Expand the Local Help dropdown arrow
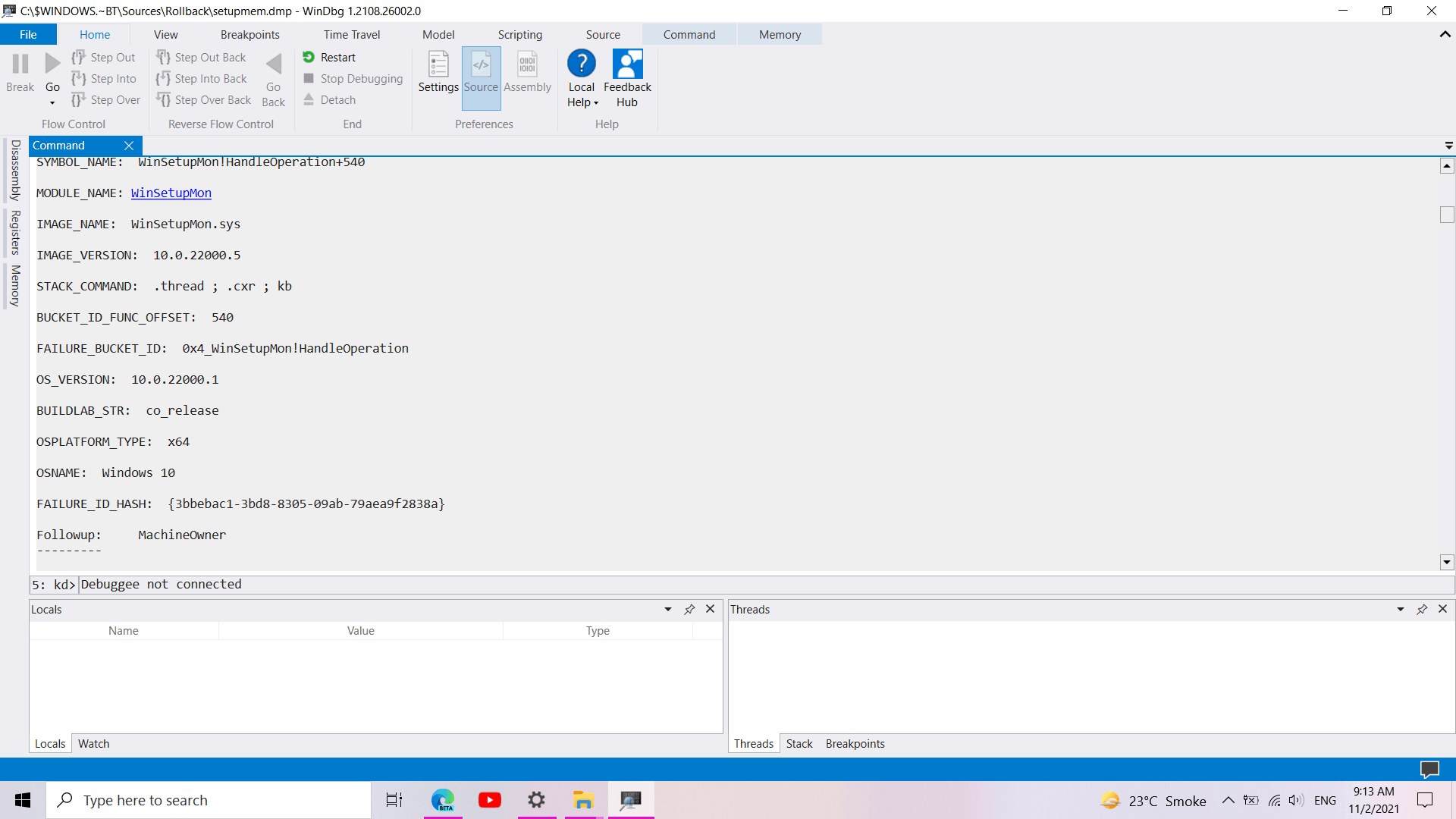The width and height of the screenshot is (1456, 819). [x=596, y=104]
